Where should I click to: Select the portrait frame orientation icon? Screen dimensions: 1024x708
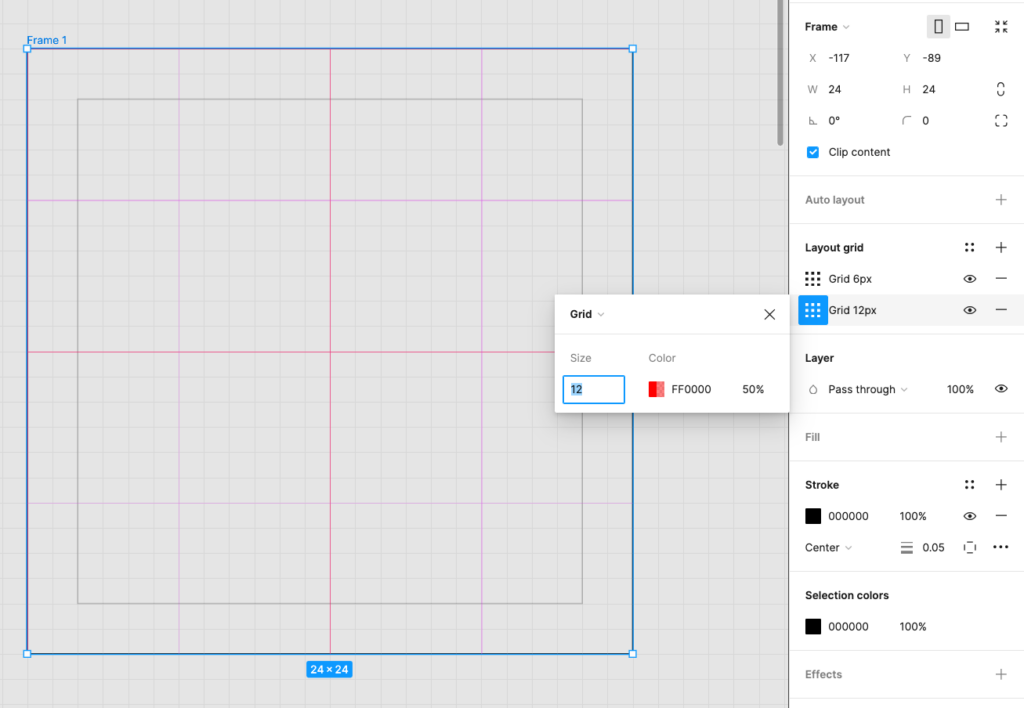[938, 27]
